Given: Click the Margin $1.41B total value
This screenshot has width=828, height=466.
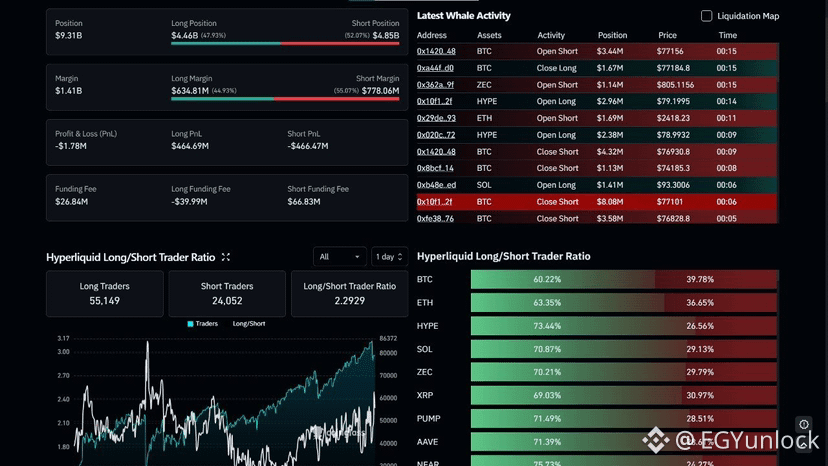Looking at the screenshot, I should 69,91.
